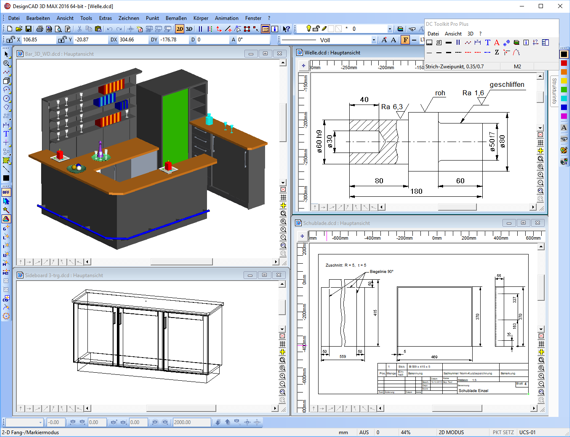This screenshot has width=570, height=437.
Task: Click the DX value input field
Action: click(133, 40)
